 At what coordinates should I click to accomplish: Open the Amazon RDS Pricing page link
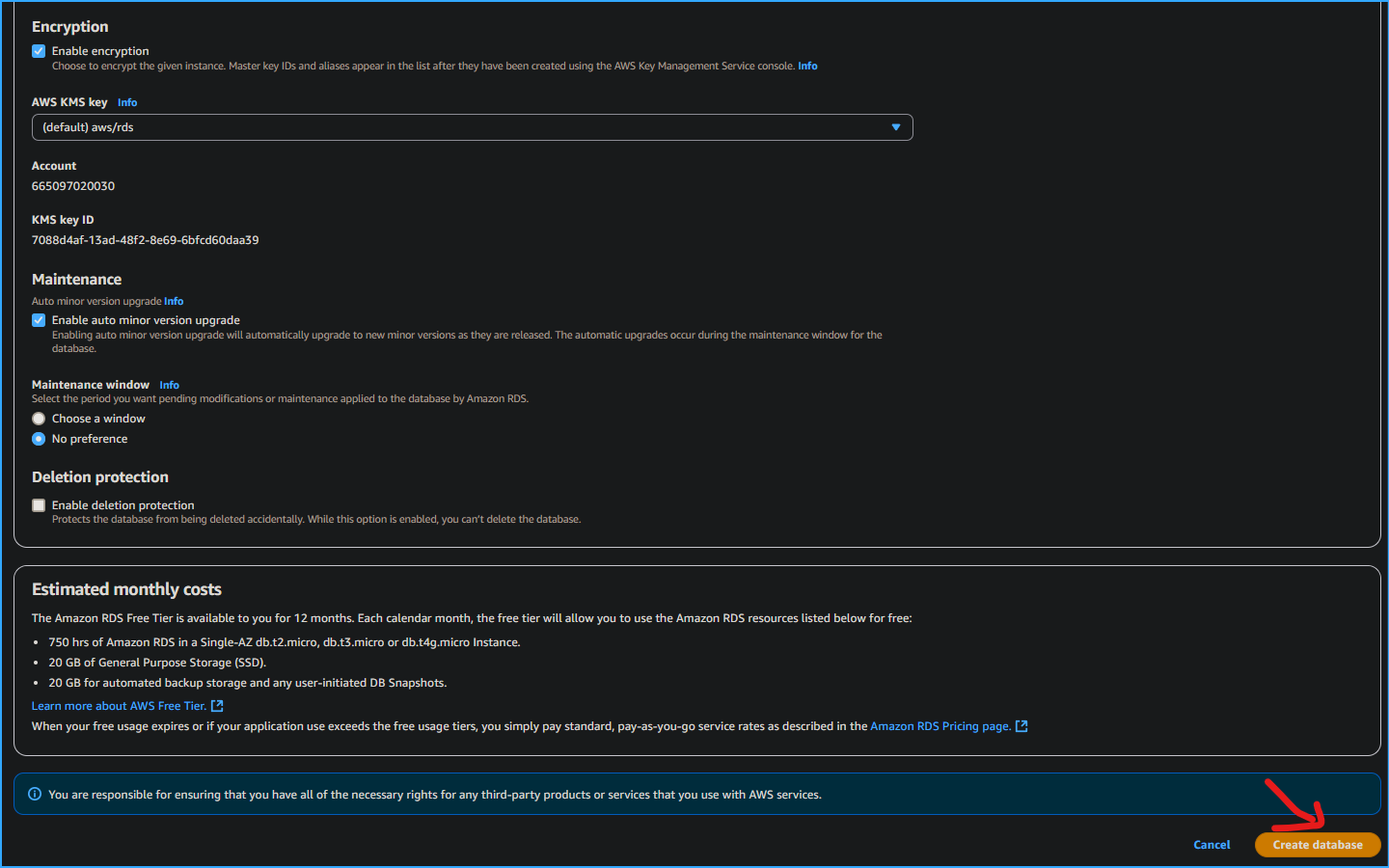click(940, 725)
